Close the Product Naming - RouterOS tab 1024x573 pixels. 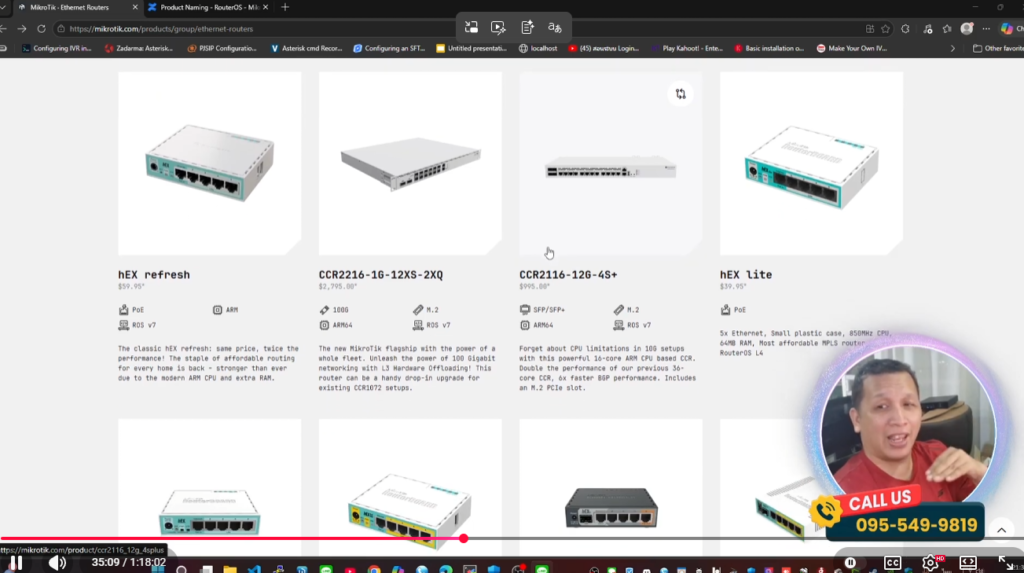(265, 7)
